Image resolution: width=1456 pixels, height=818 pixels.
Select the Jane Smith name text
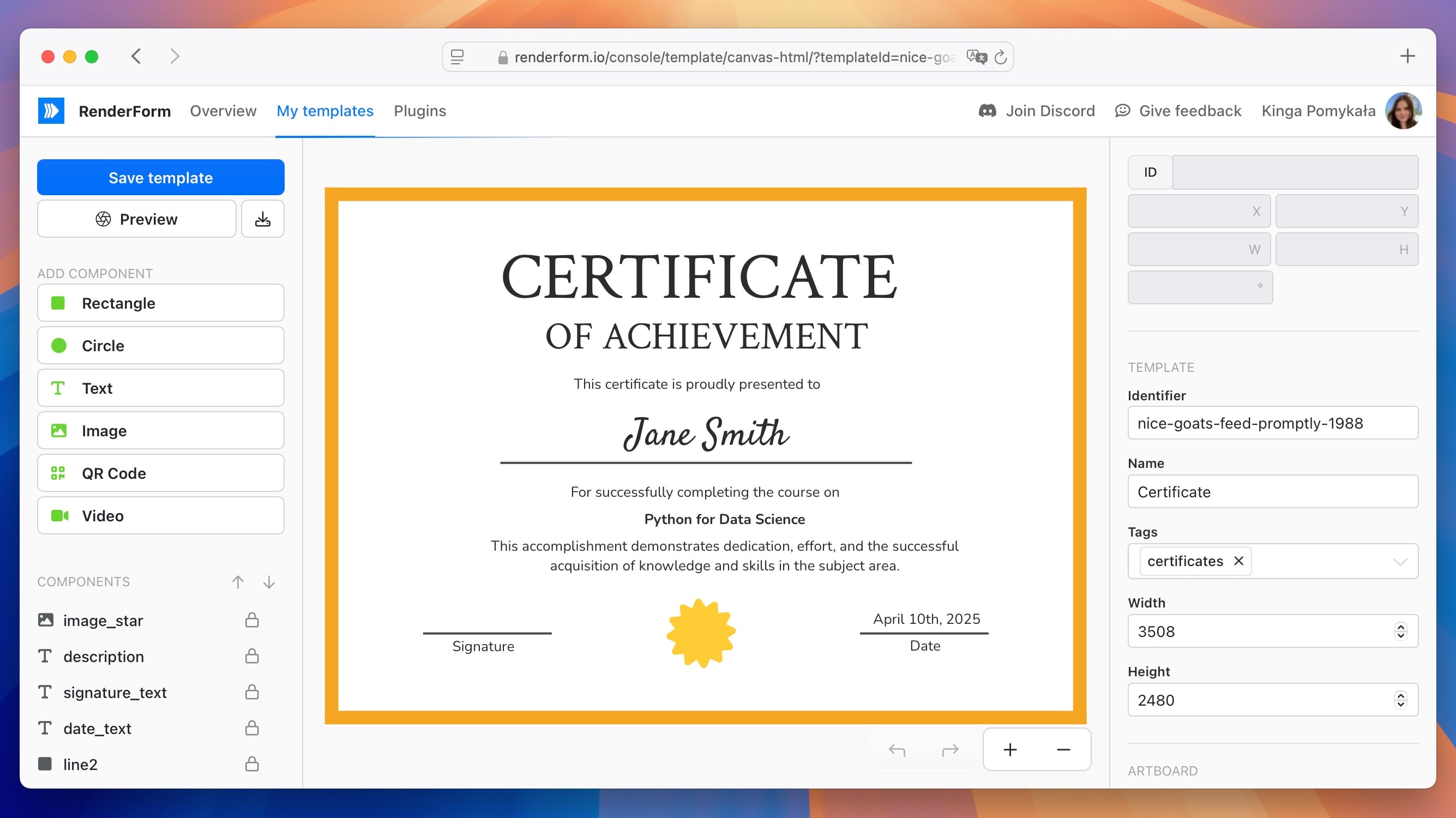point(706,434)
